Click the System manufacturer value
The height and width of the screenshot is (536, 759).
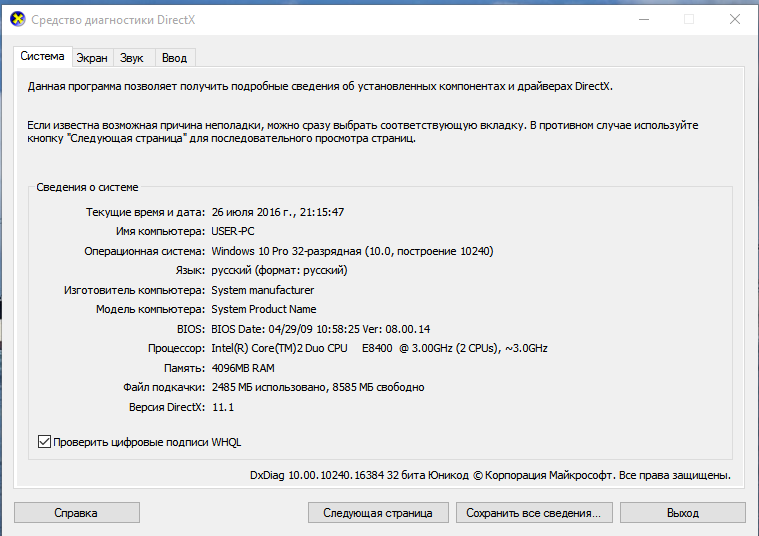(263, 290)
